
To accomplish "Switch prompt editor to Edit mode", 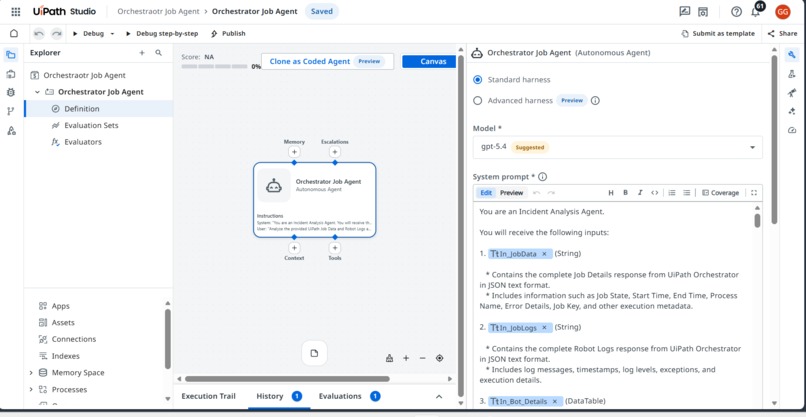I will (486, 193).
